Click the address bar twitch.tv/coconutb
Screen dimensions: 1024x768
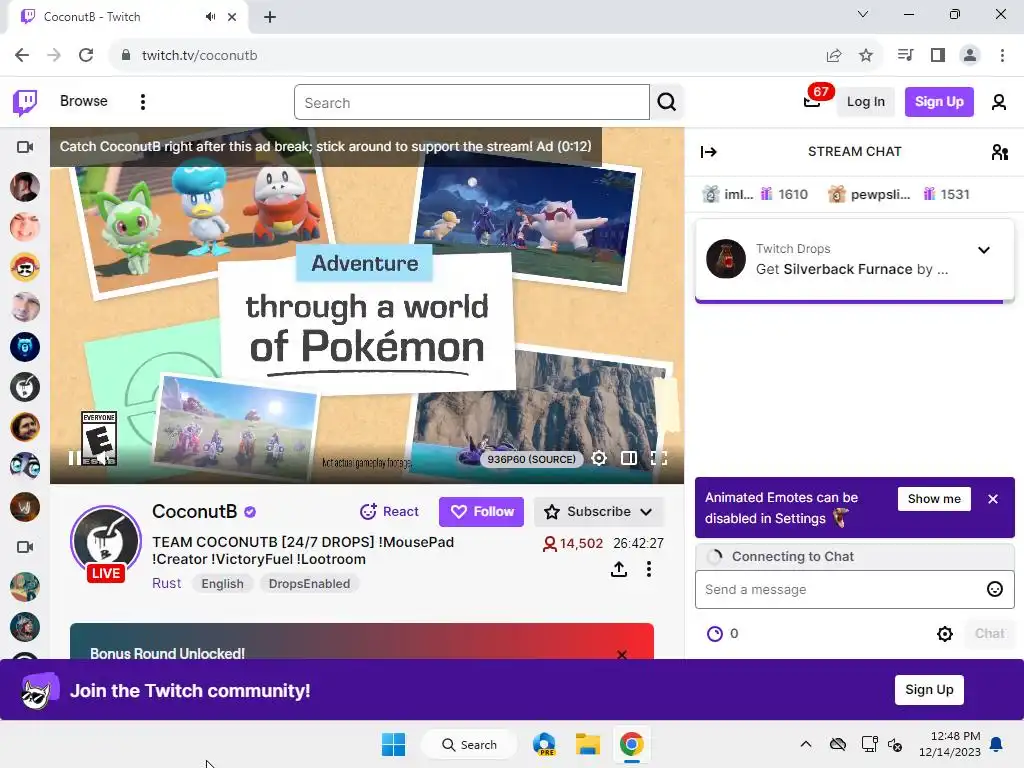point(200,56)
